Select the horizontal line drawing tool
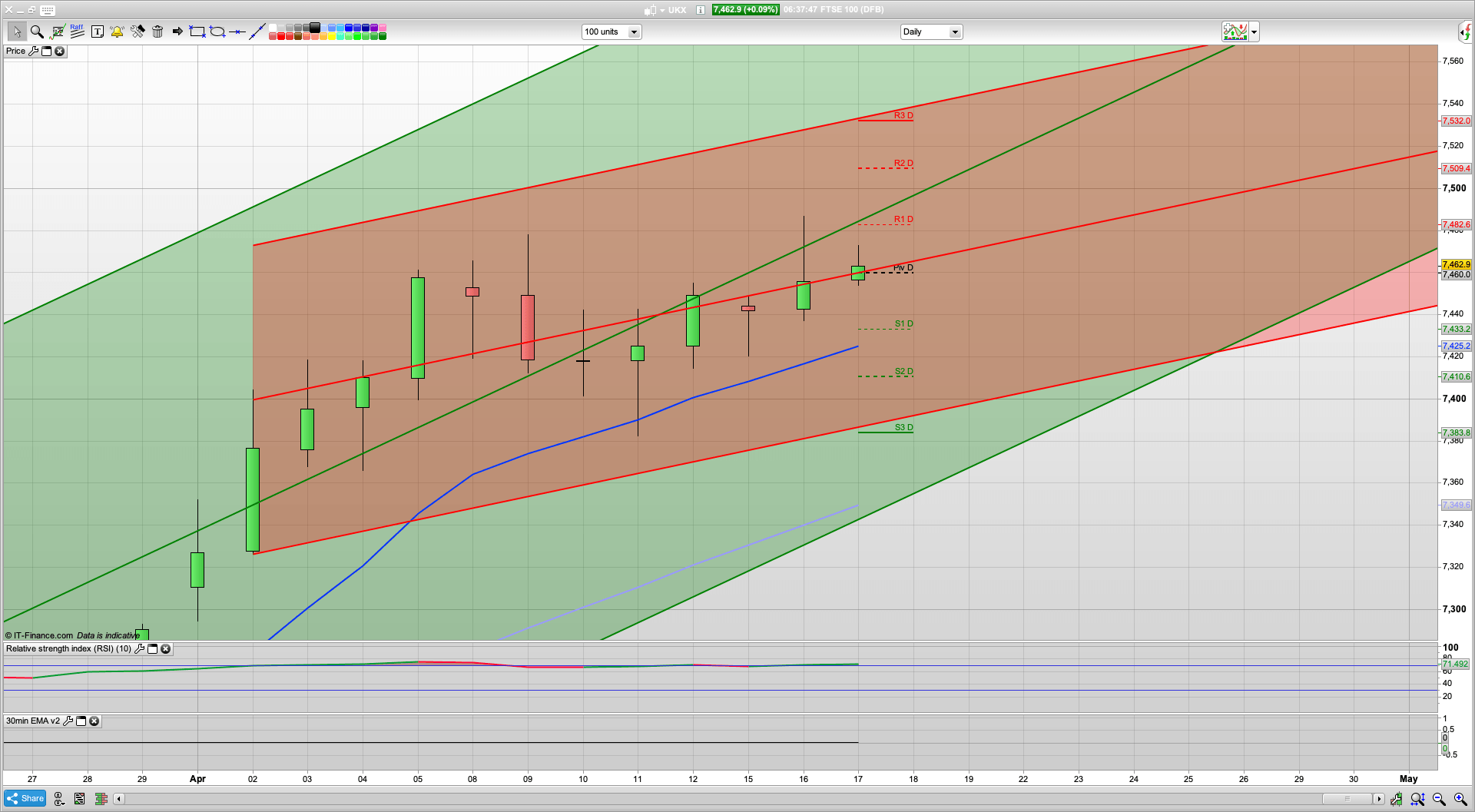Viewport: 1475px width, 812px height. [237, 31]
